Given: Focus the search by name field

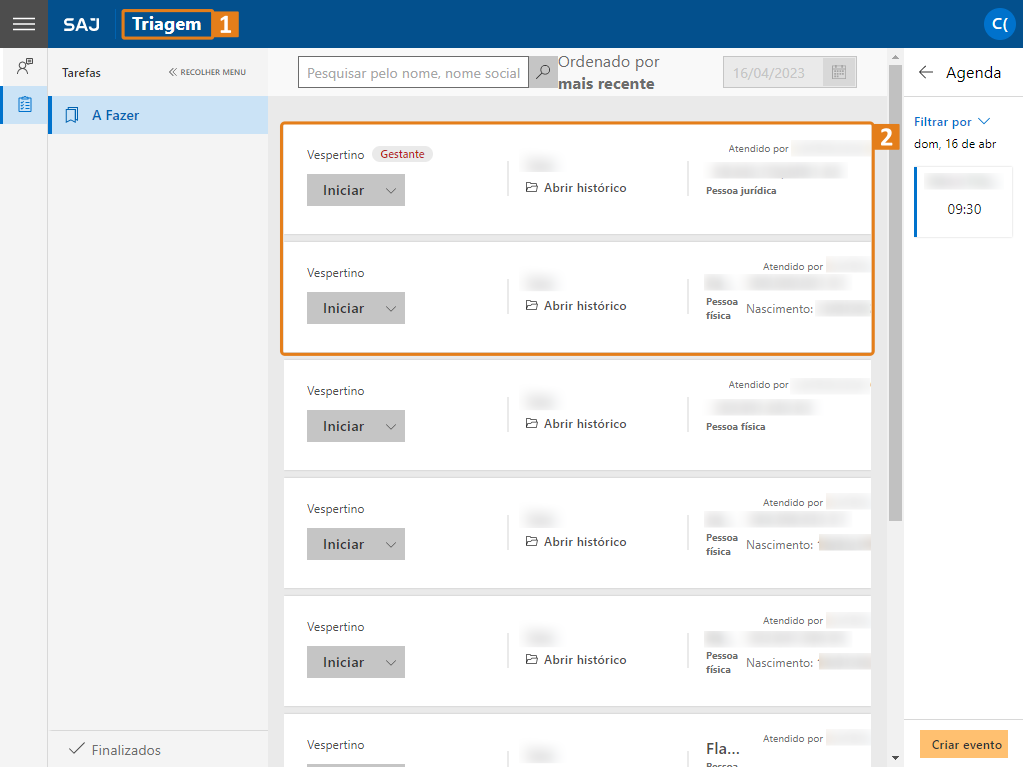Looking at the screenshot, I should [413, 72].
